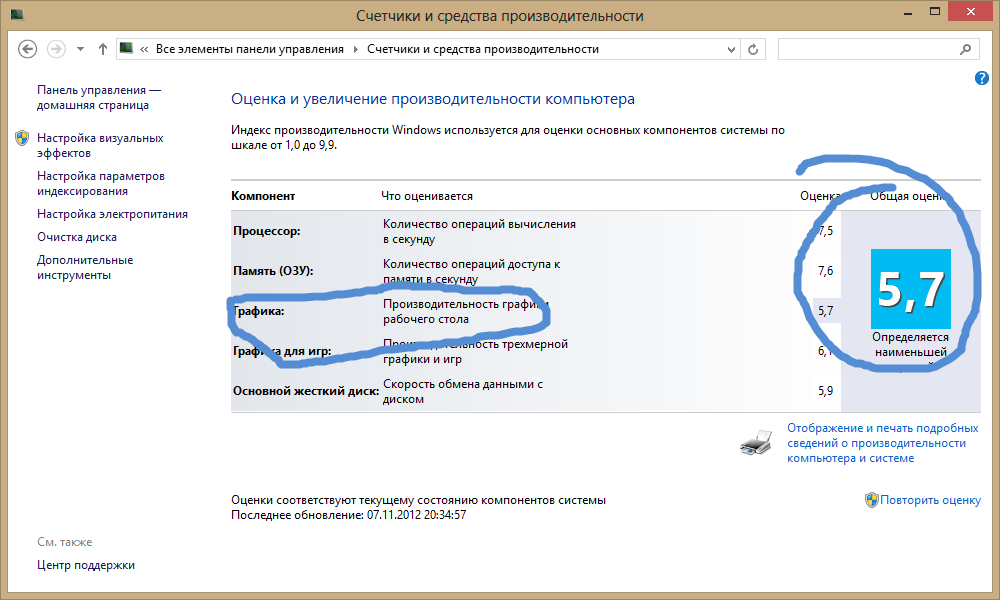This screenshot has width=1000, height=600.
Task: Click 'Скорость обмена данными с диском' description
Action: click(x=462, y=391)
